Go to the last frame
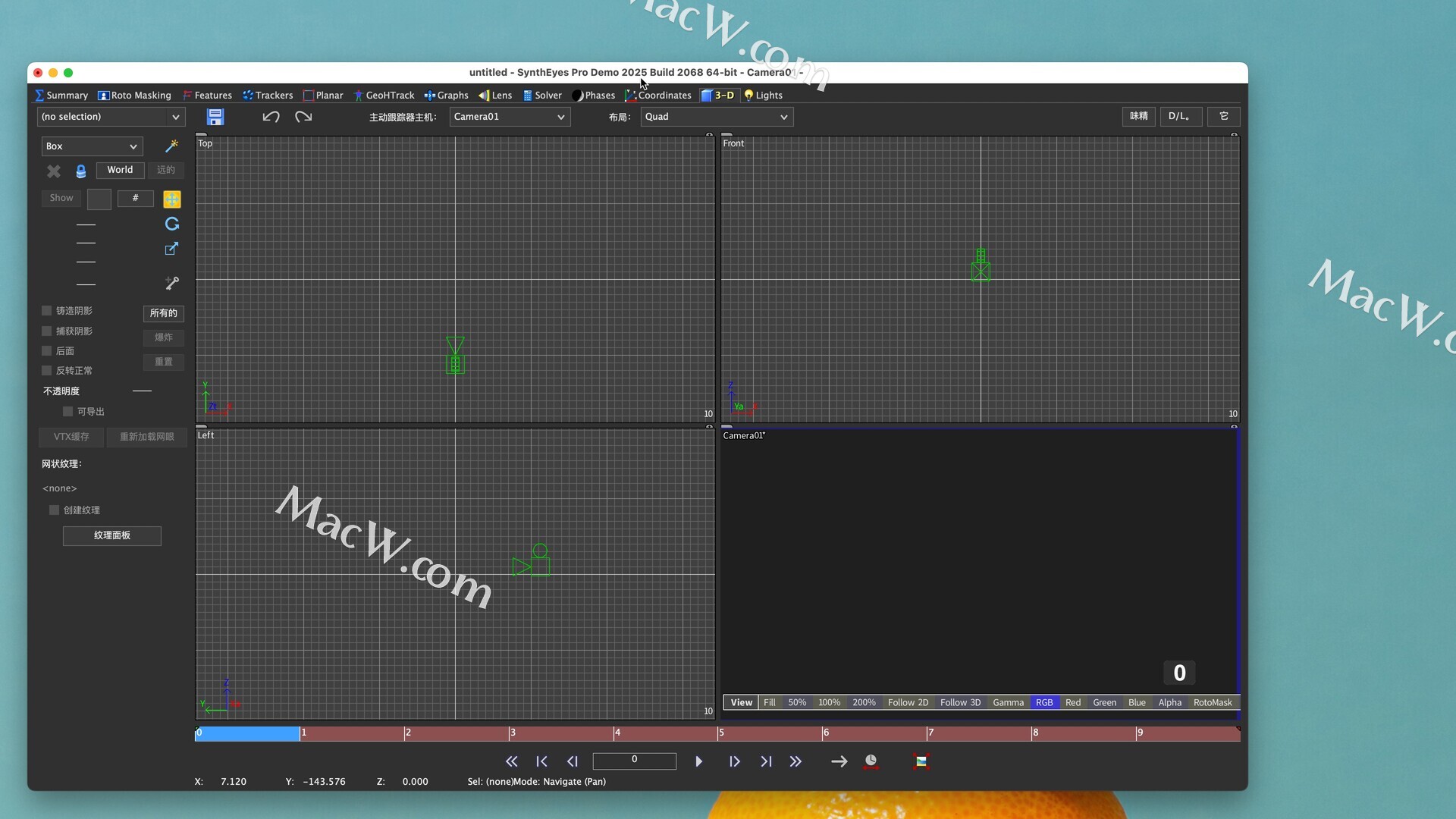 pyautogui.click(x=766, y=761)
